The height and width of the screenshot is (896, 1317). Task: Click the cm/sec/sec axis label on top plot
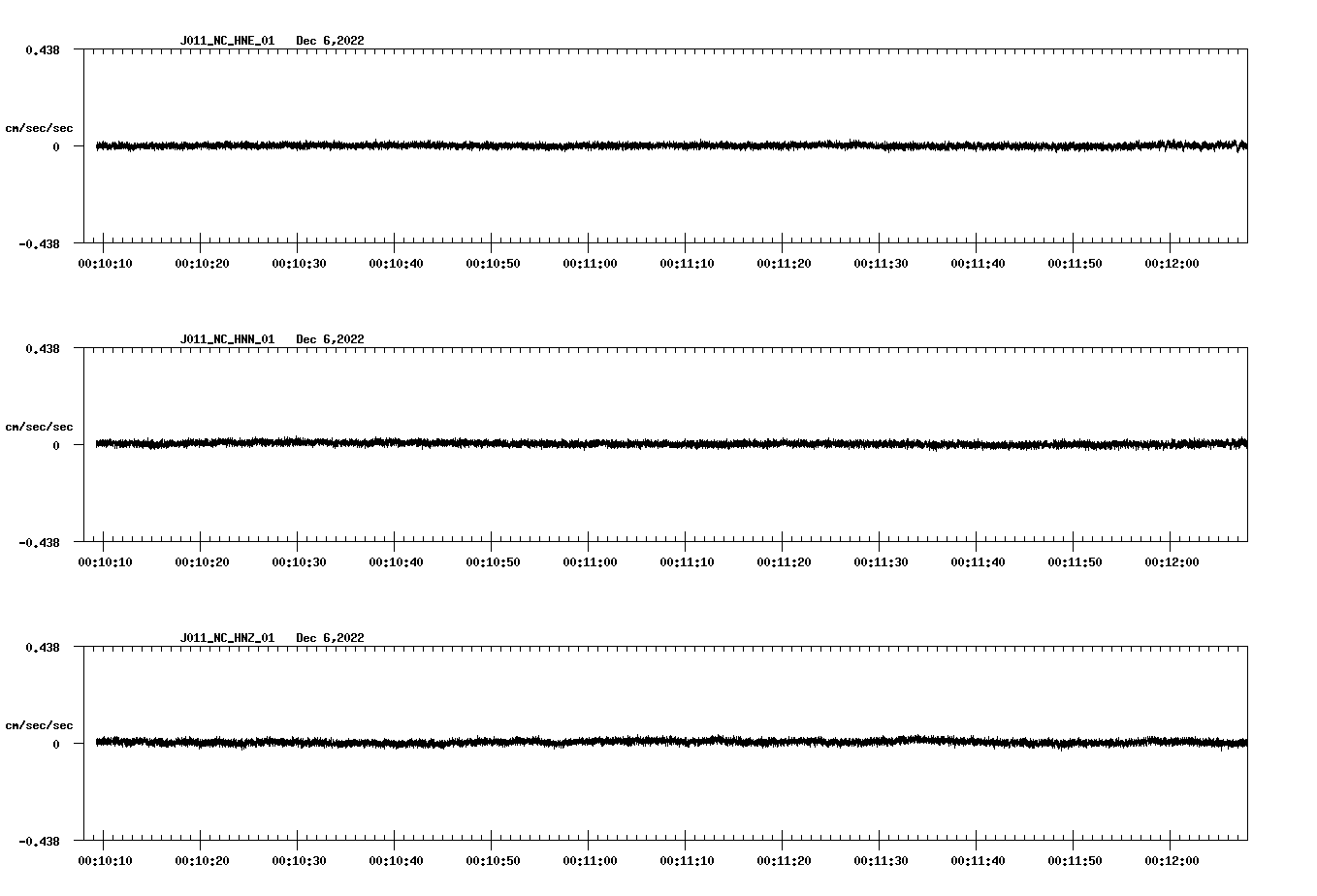(x=38, y=127)
